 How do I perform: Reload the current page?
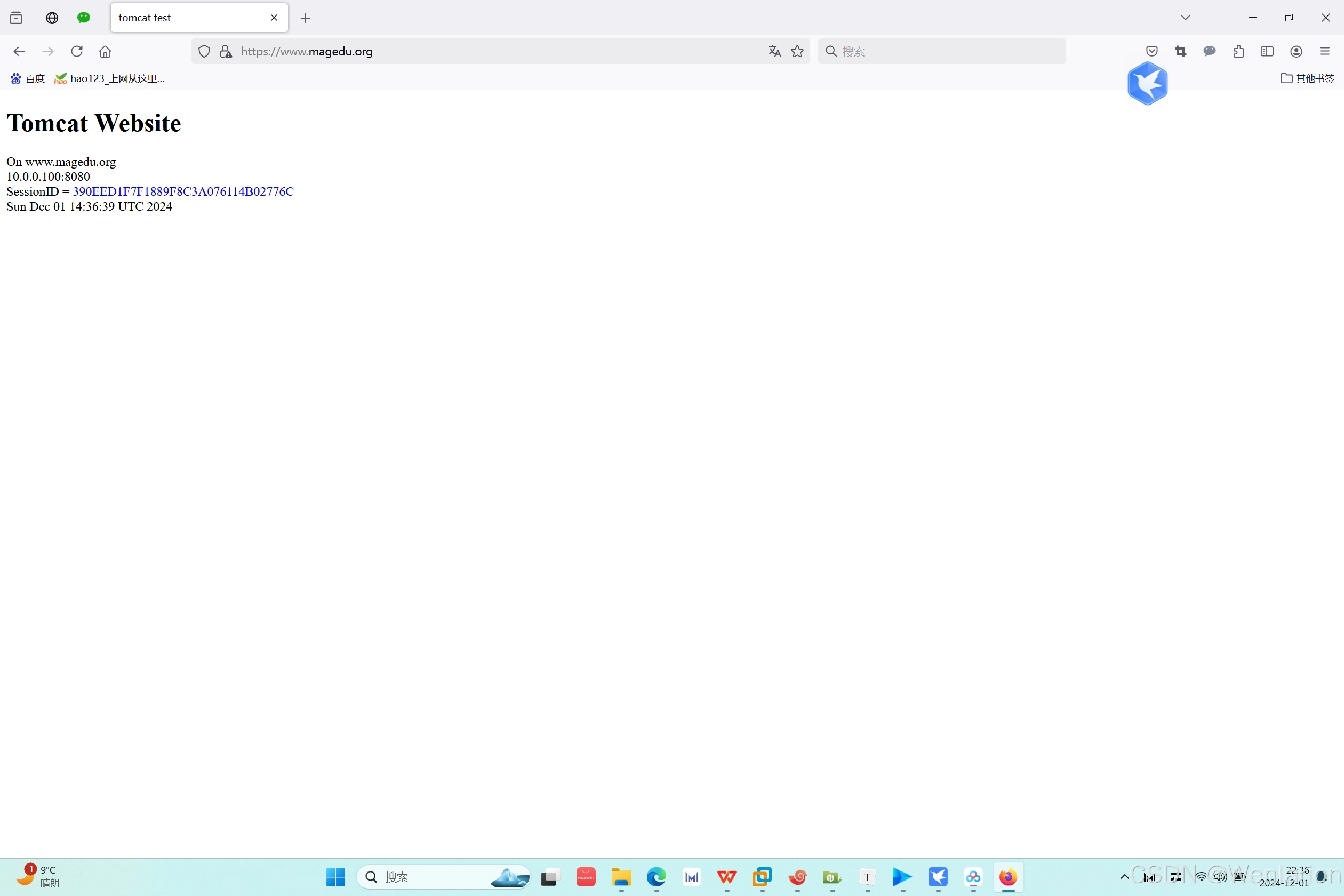pos(77,51)
